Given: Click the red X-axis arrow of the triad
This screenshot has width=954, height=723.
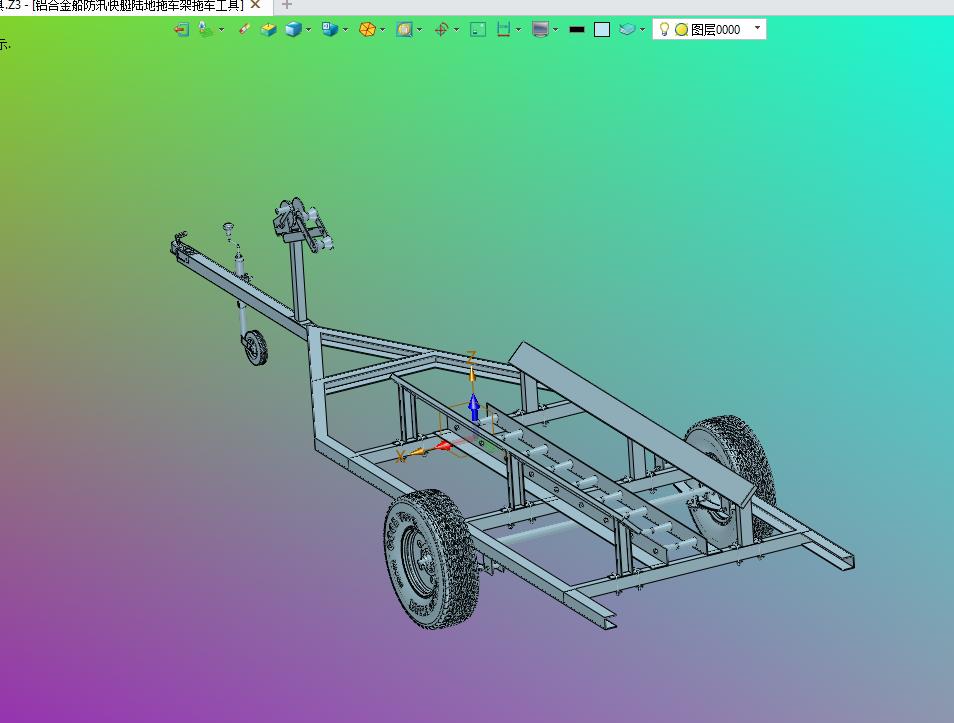Looking at the screenshot, I should pyautogui.click(x=444, y=445).
